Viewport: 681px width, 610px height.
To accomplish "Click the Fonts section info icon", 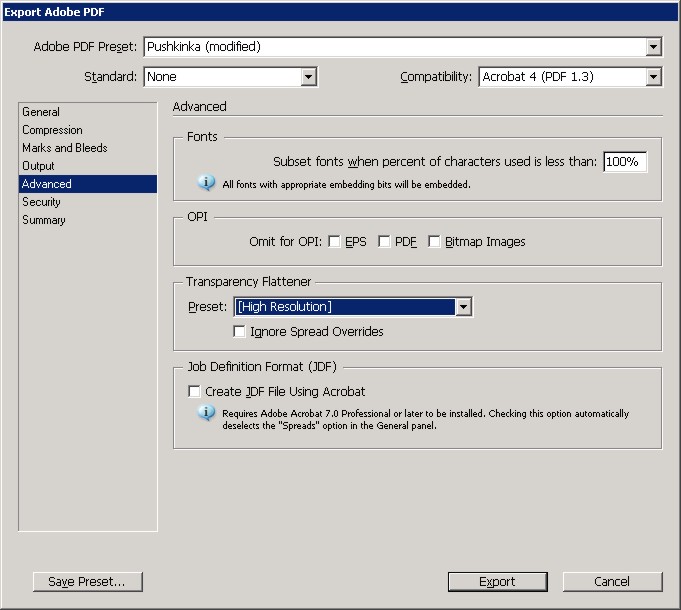I will tap(206, 182).
